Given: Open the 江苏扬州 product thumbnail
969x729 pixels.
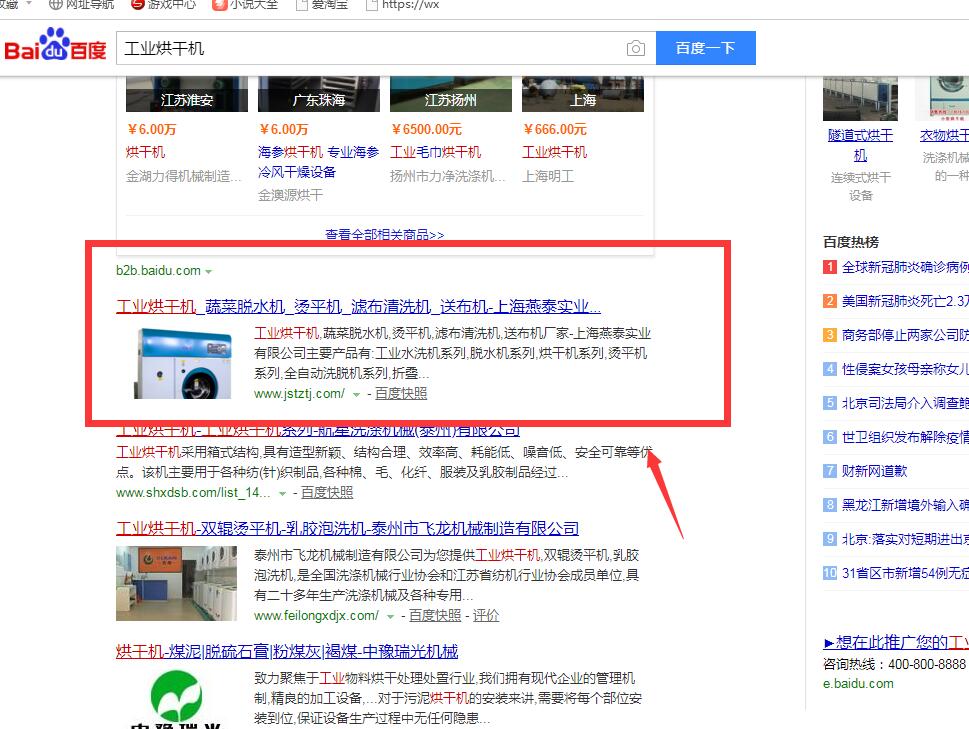Looking at the screenshot, I should (451, 94).
